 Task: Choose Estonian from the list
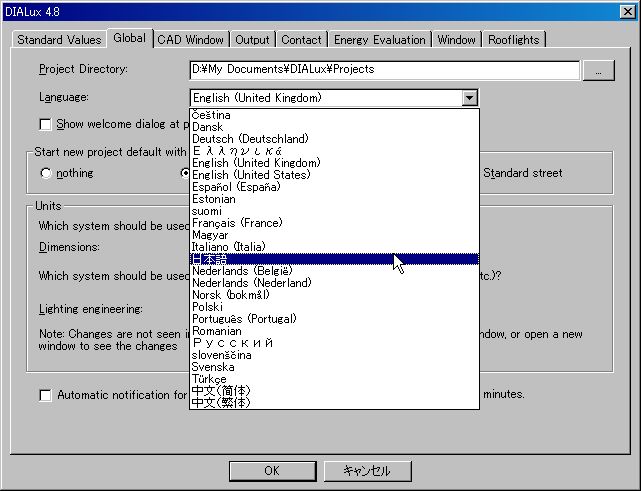[334, 199]
